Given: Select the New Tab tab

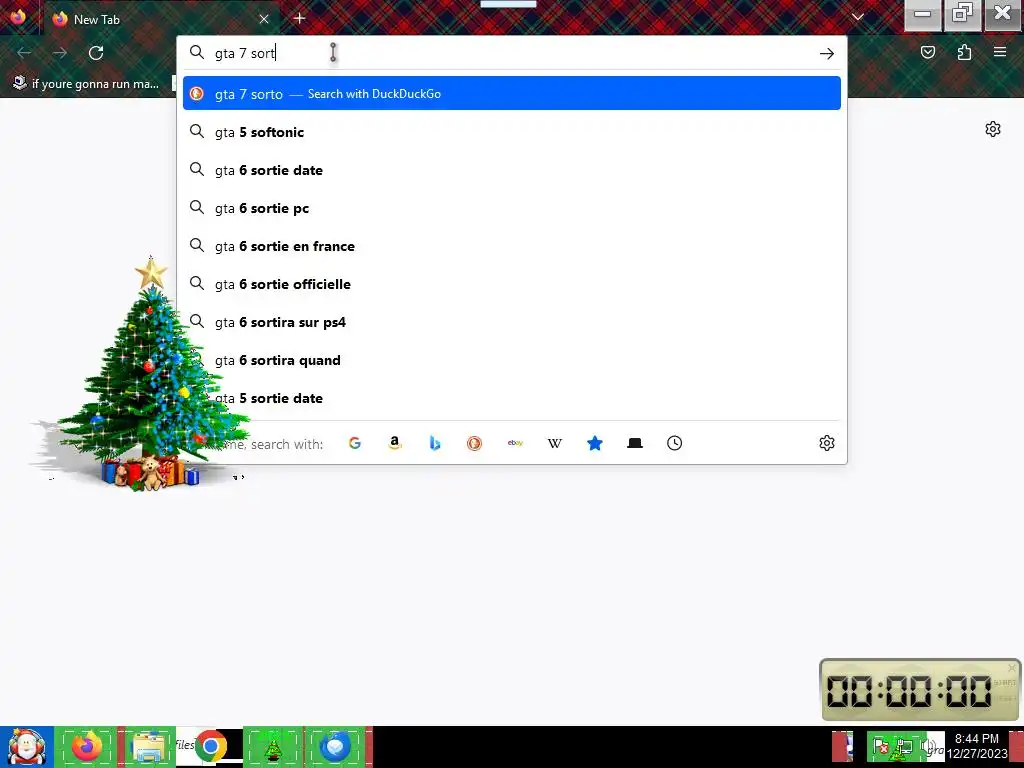Looking at the screenshot, I should pos(161,19).
